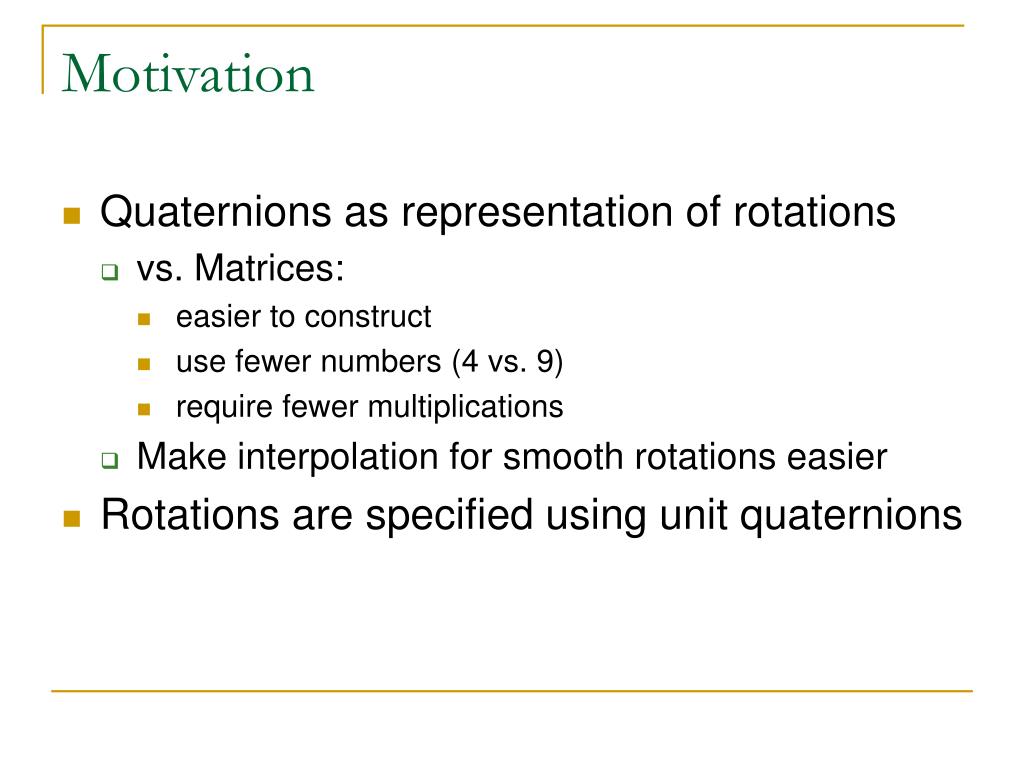Click the word Quaternions in first bullet
Viewport: 1024px width, 768px height.
pyautogui.click(x=216, y=212)
